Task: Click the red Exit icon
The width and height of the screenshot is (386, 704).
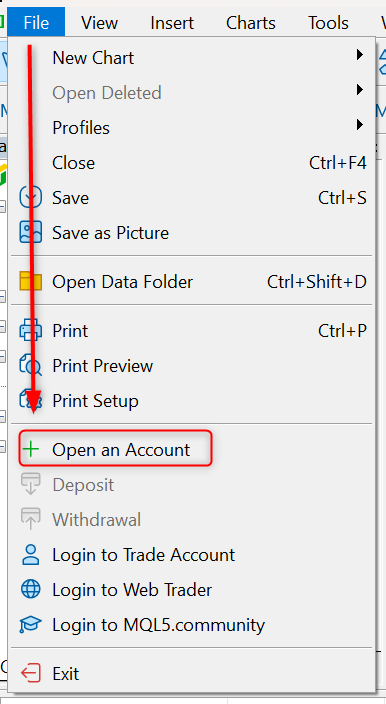Action: click(31, 673)
